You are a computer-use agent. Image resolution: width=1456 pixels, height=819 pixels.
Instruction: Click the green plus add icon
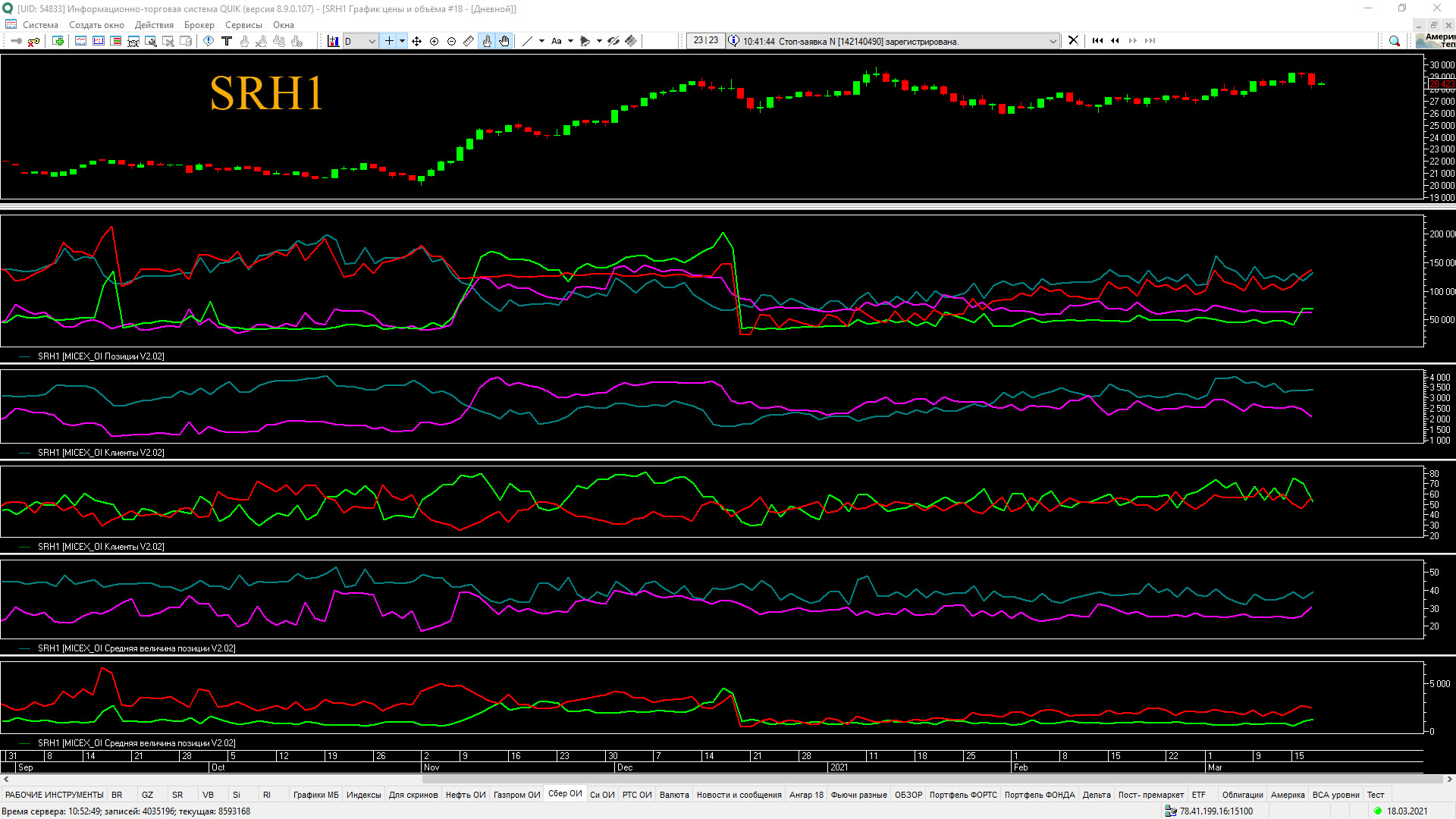tap(58, 41)
